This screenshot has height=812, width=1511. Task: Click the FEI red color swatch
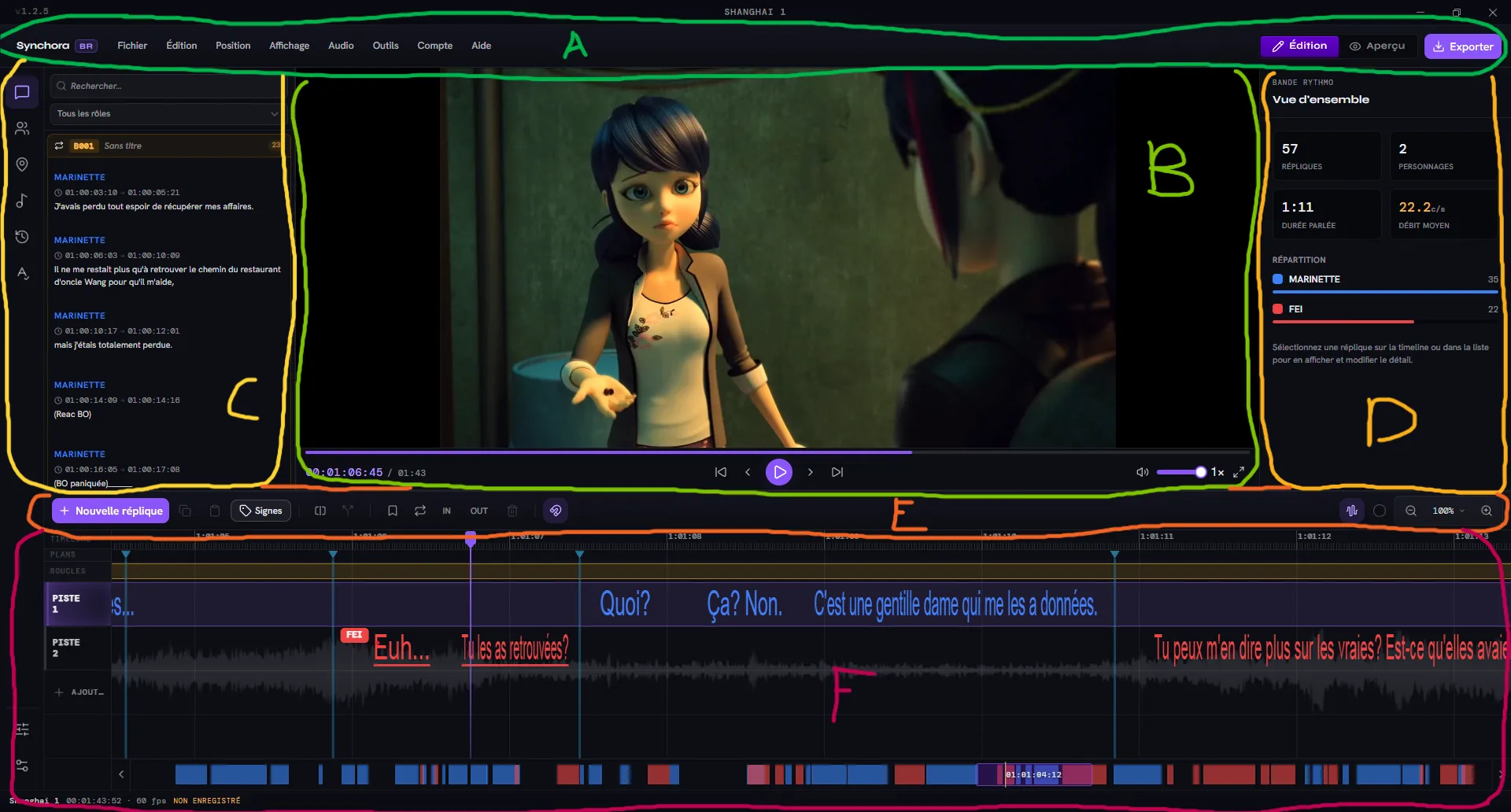click(1278, 309)
